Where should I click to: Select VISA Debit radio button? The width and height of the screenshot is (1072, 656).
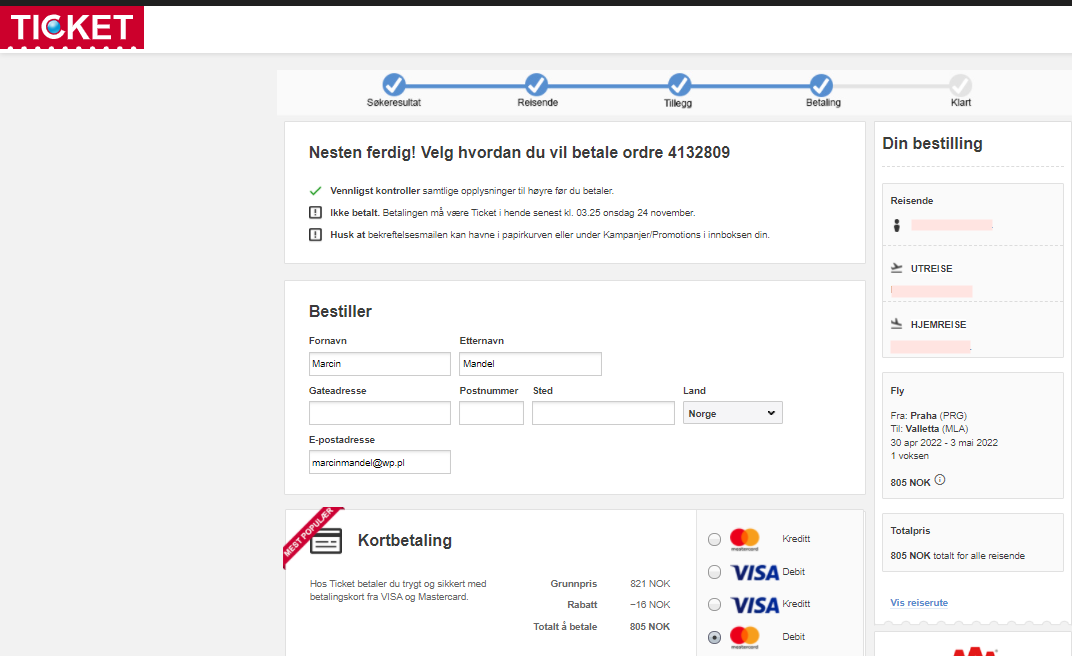714,572
